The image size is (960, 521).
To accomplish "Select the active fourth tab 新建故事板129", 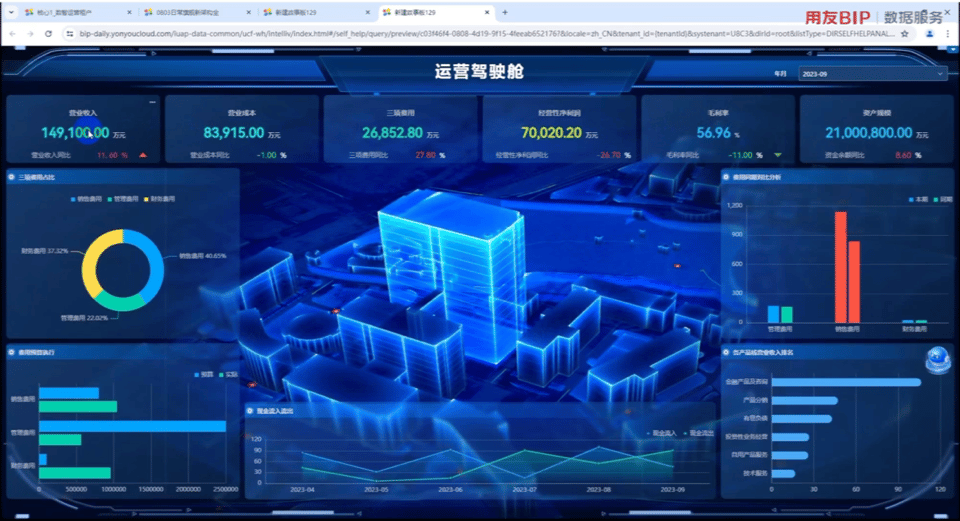I will pyautogui.click(x=435, y=12).
